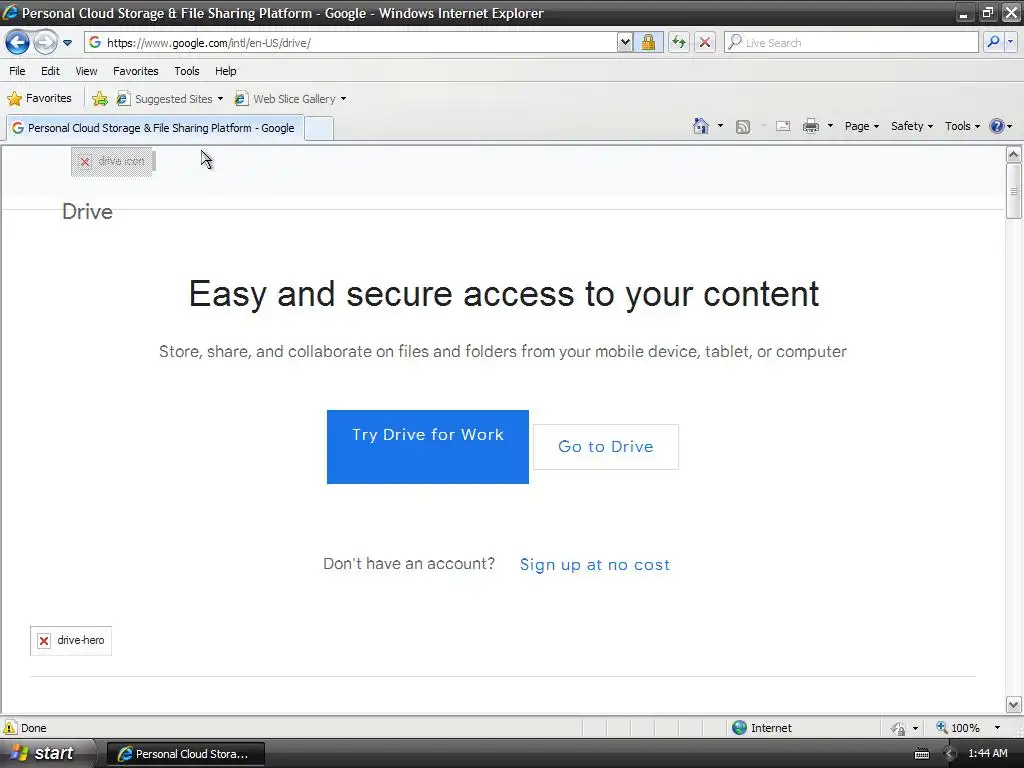Open the Tools menu in menu bar
The image size is (1024, 768).
187,71
